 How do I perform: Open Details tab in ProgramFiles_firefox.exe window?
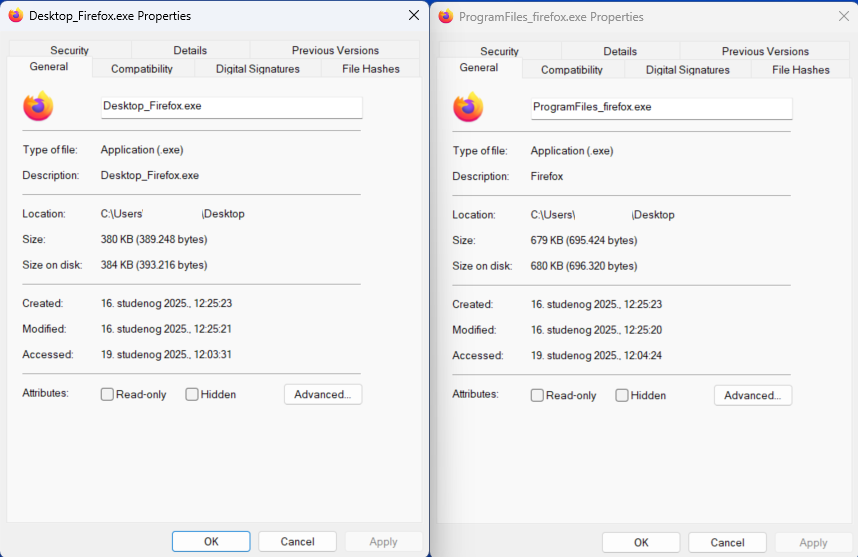(x=620, y=51)
